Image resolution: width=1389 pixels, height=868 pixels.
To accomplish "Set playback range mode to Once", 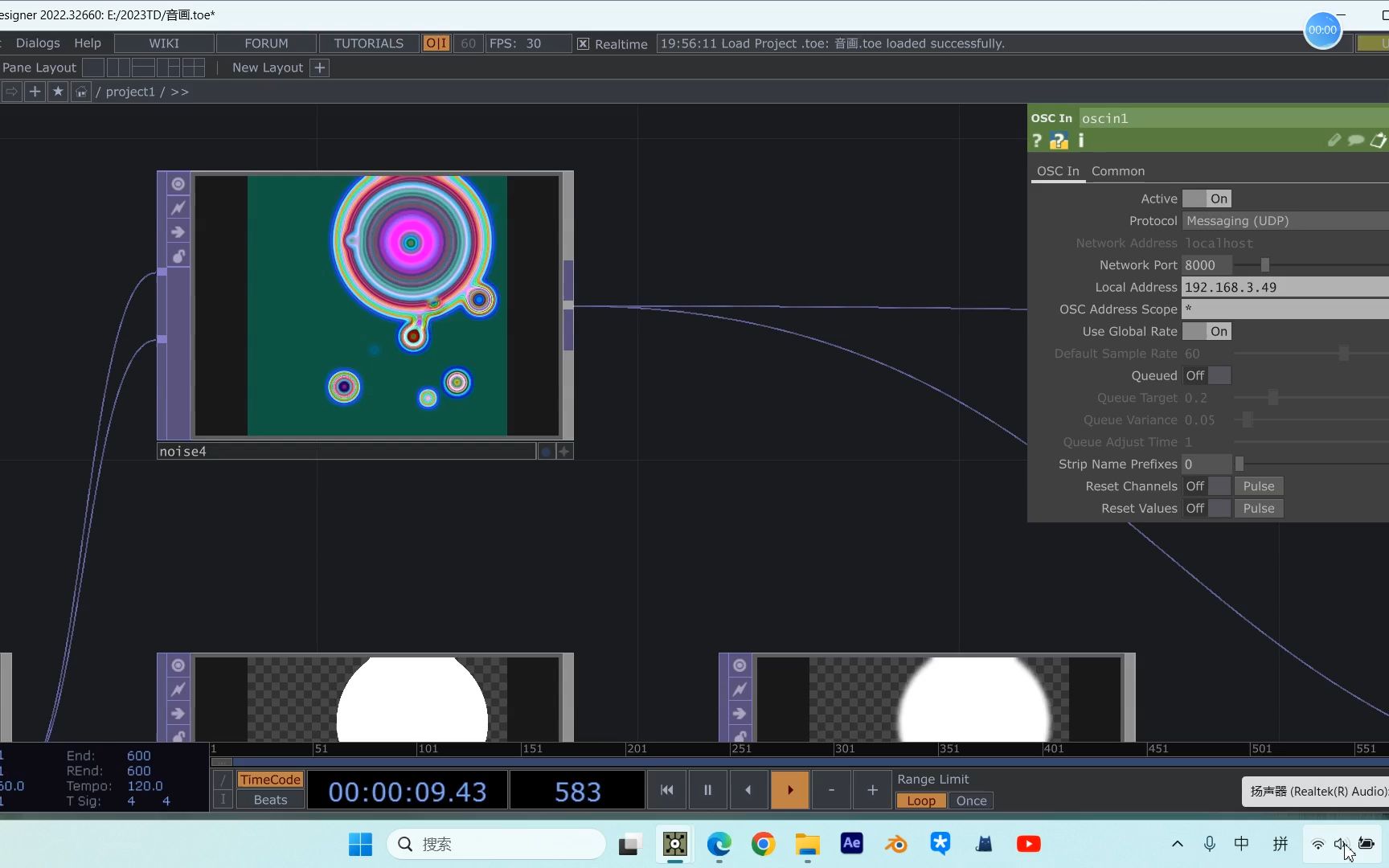I will click(x=971, y=800).
